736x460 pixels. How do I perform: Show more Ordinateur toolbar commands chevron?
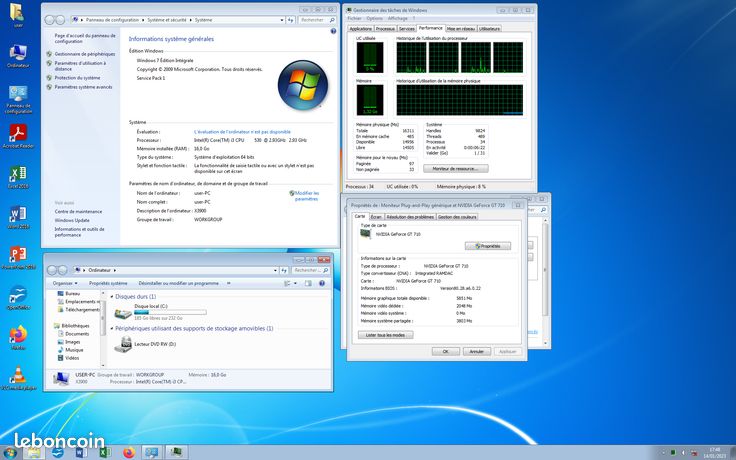229,284
